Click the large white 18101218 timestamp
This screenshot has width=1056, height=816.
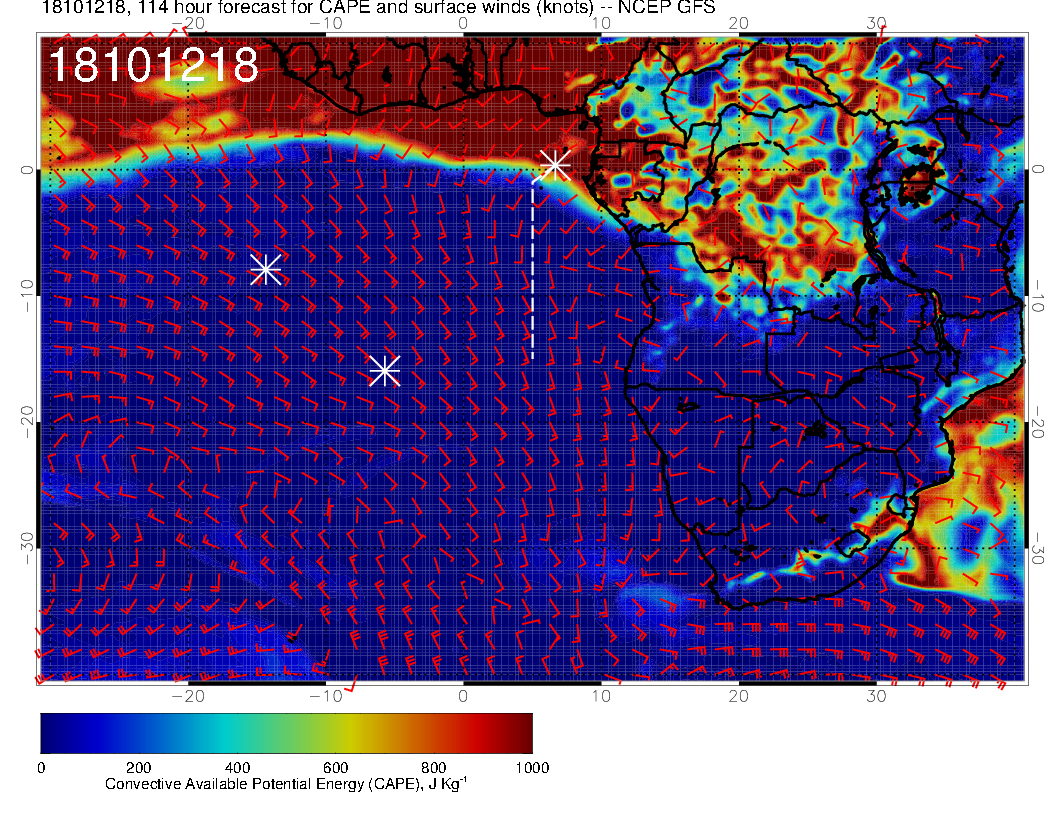coord(153,66)
